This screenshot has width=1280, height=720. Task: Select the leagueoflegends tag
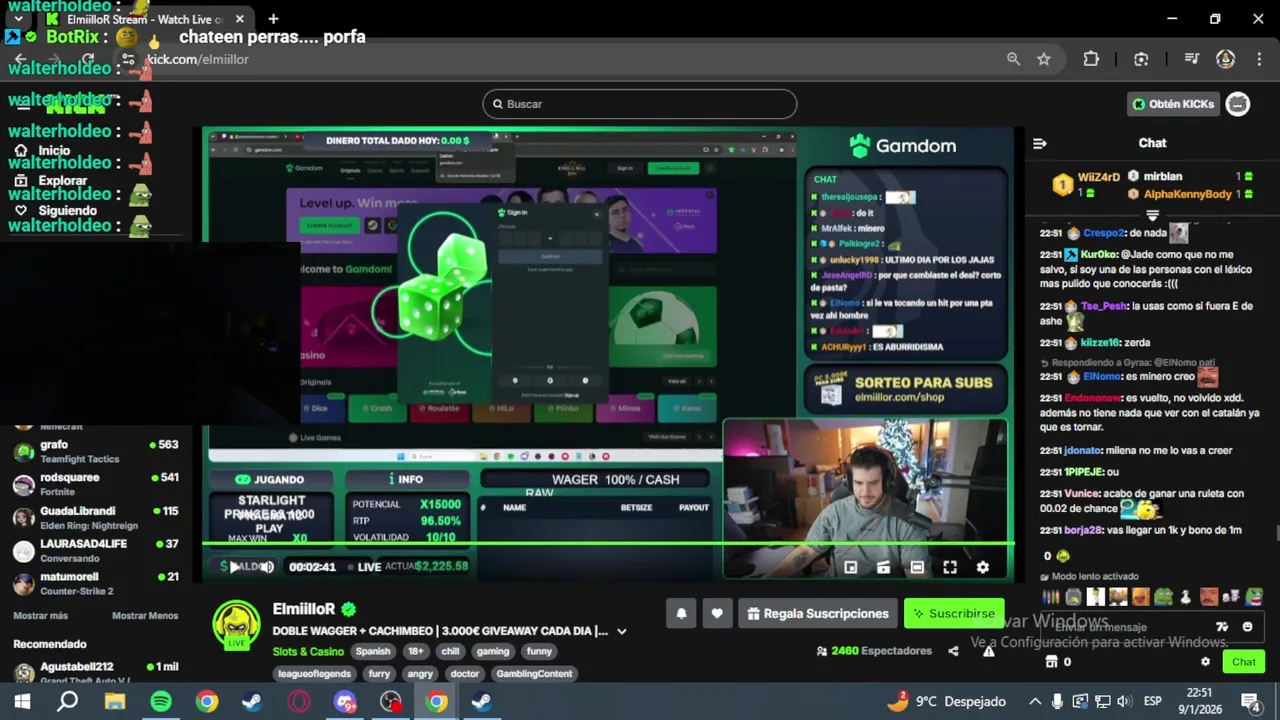point(314,674)
